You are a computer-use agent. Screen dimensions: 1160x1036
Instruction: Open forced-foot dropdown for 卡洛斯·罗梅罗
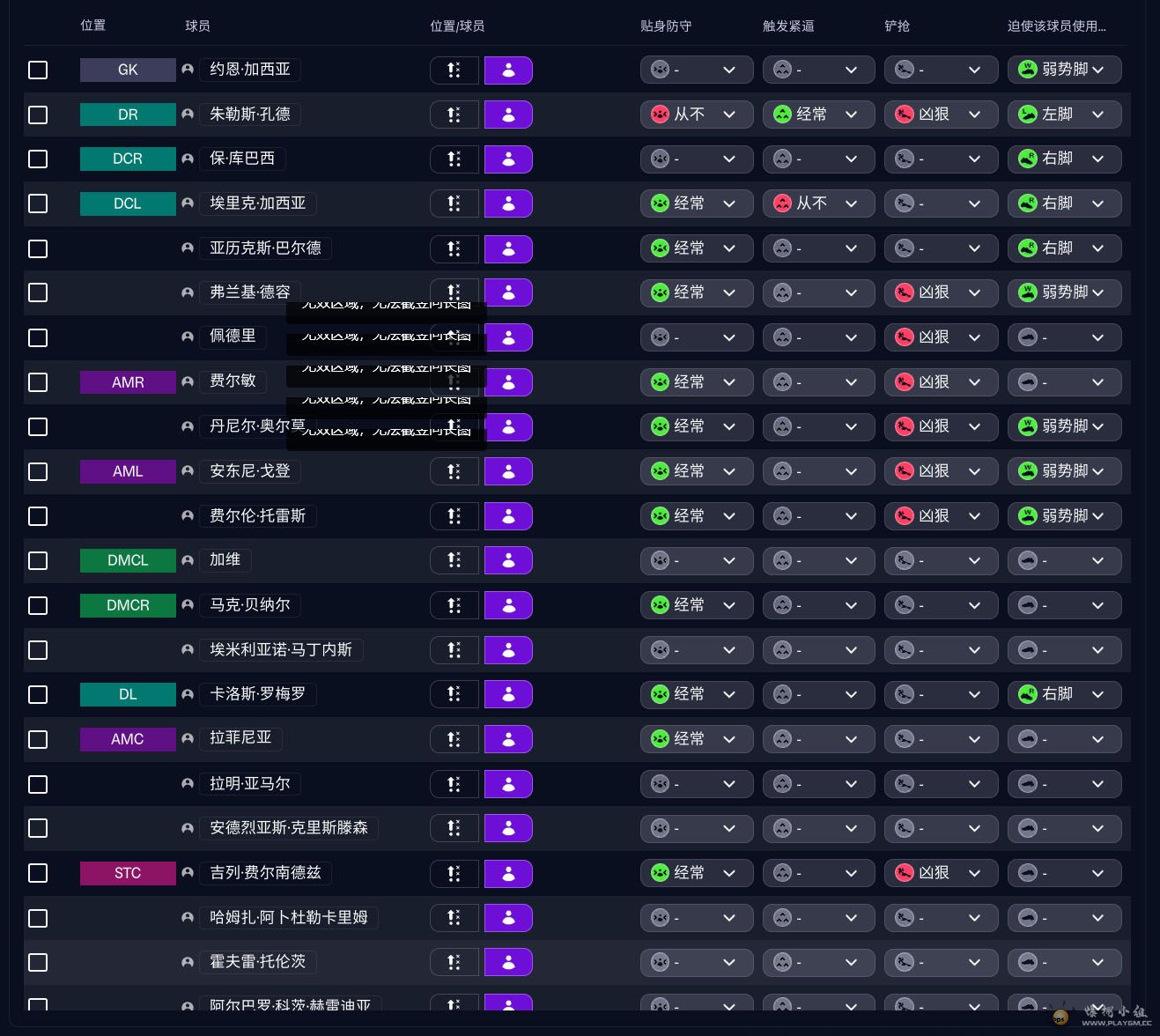(1065, 694)
